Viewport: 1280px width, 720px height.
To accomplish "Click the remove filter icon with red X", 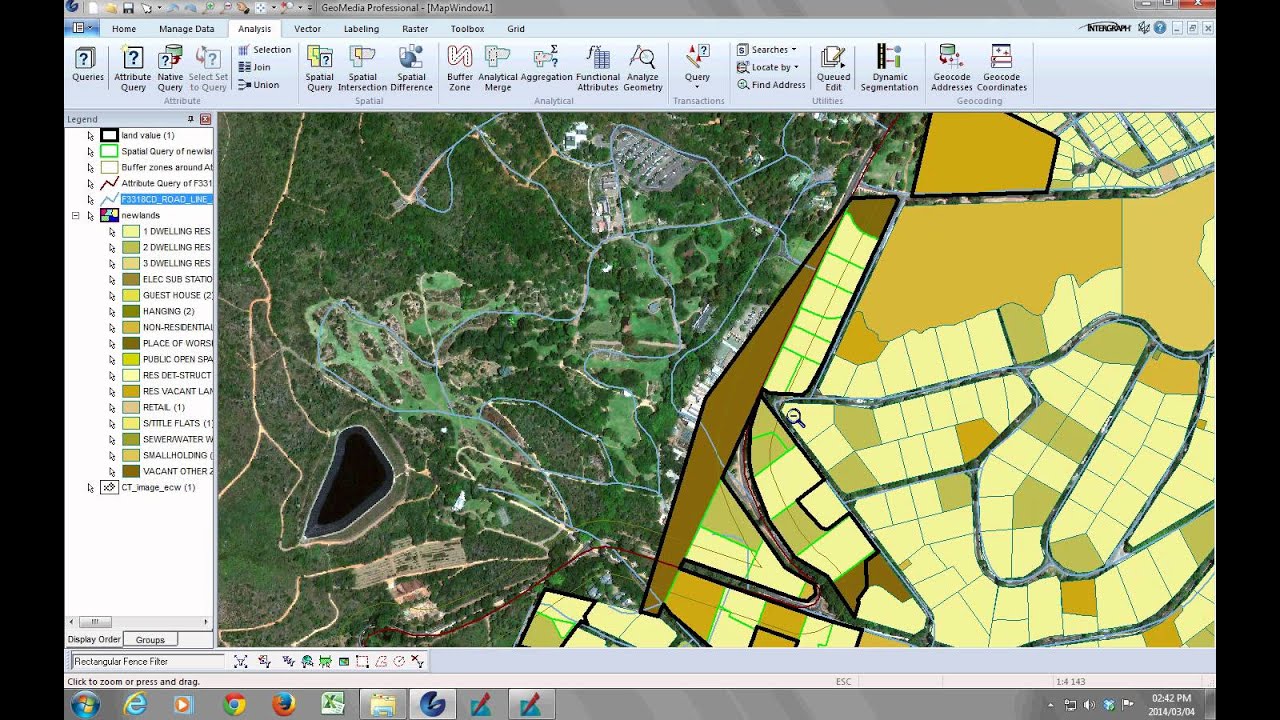I will point(417,661).
